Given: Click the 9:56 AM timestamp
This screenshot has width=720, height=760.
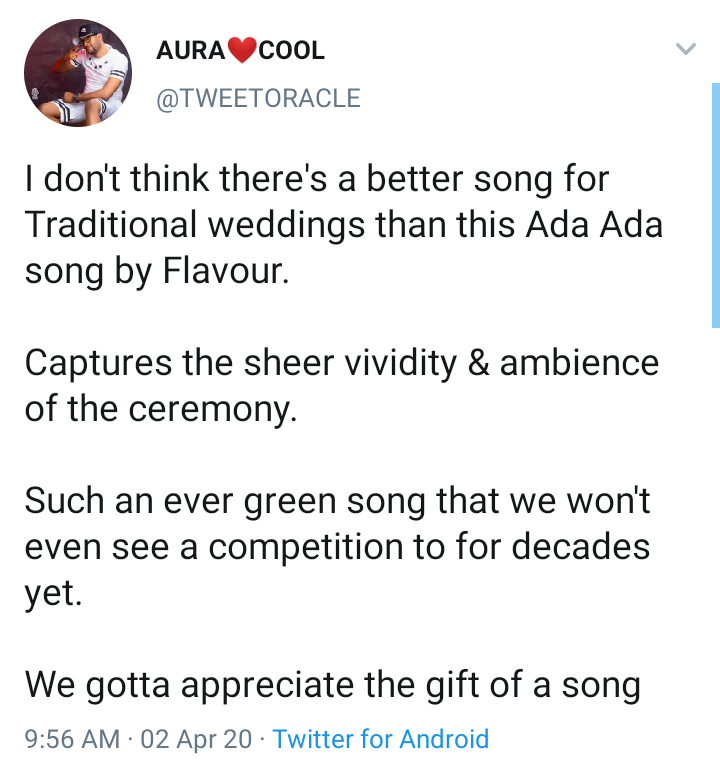Looking at the screenshot, I should pyautogui.click(x=72, y=739).
